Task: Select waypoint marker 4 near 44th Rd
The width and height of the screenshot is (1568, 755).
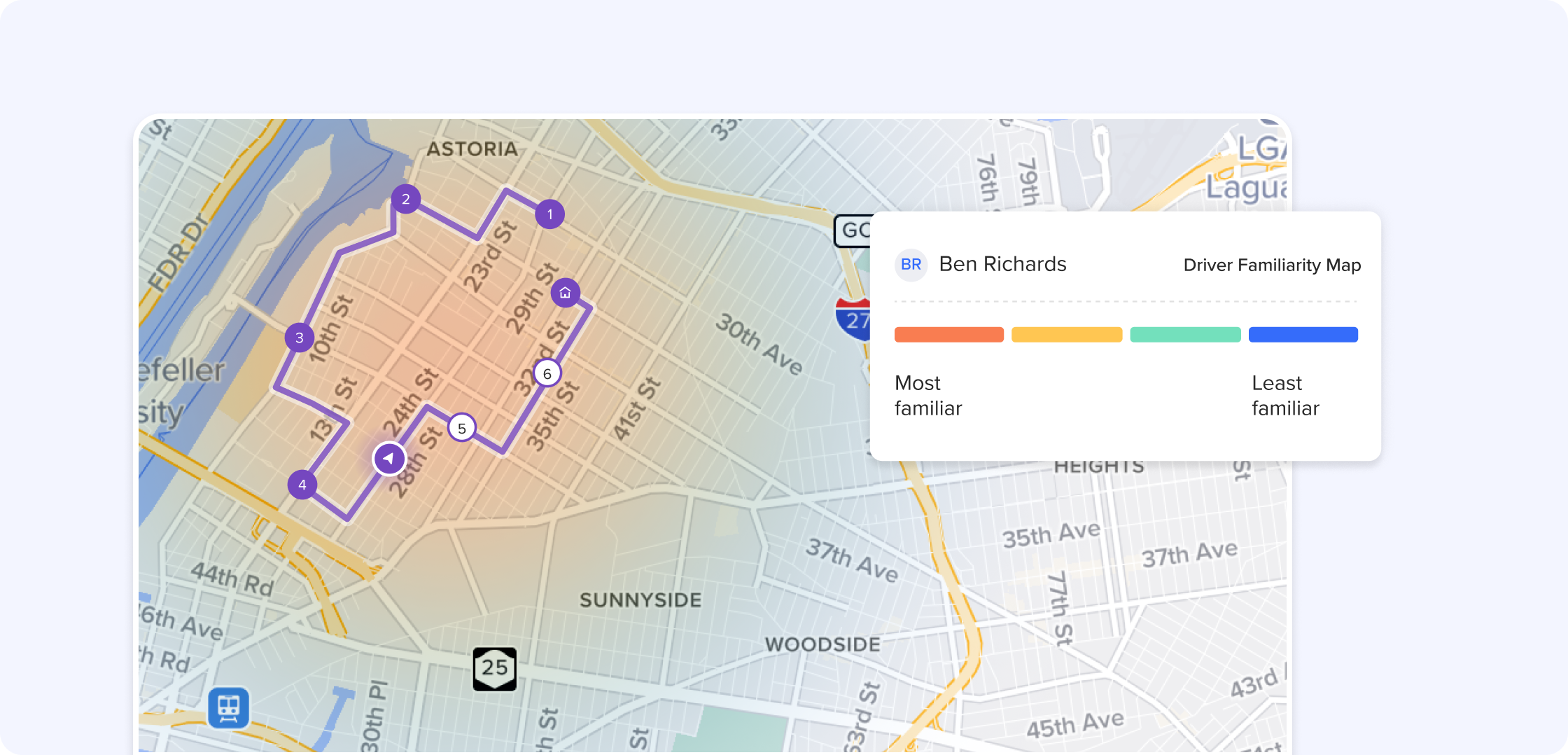Action: (302, 483)
